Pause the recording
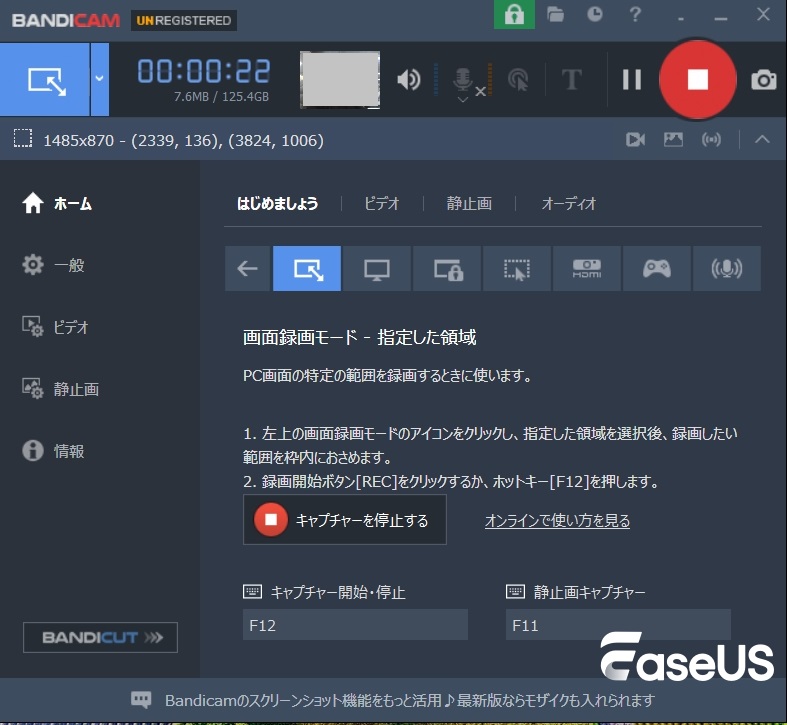787x725 pixels. (631, 79)
